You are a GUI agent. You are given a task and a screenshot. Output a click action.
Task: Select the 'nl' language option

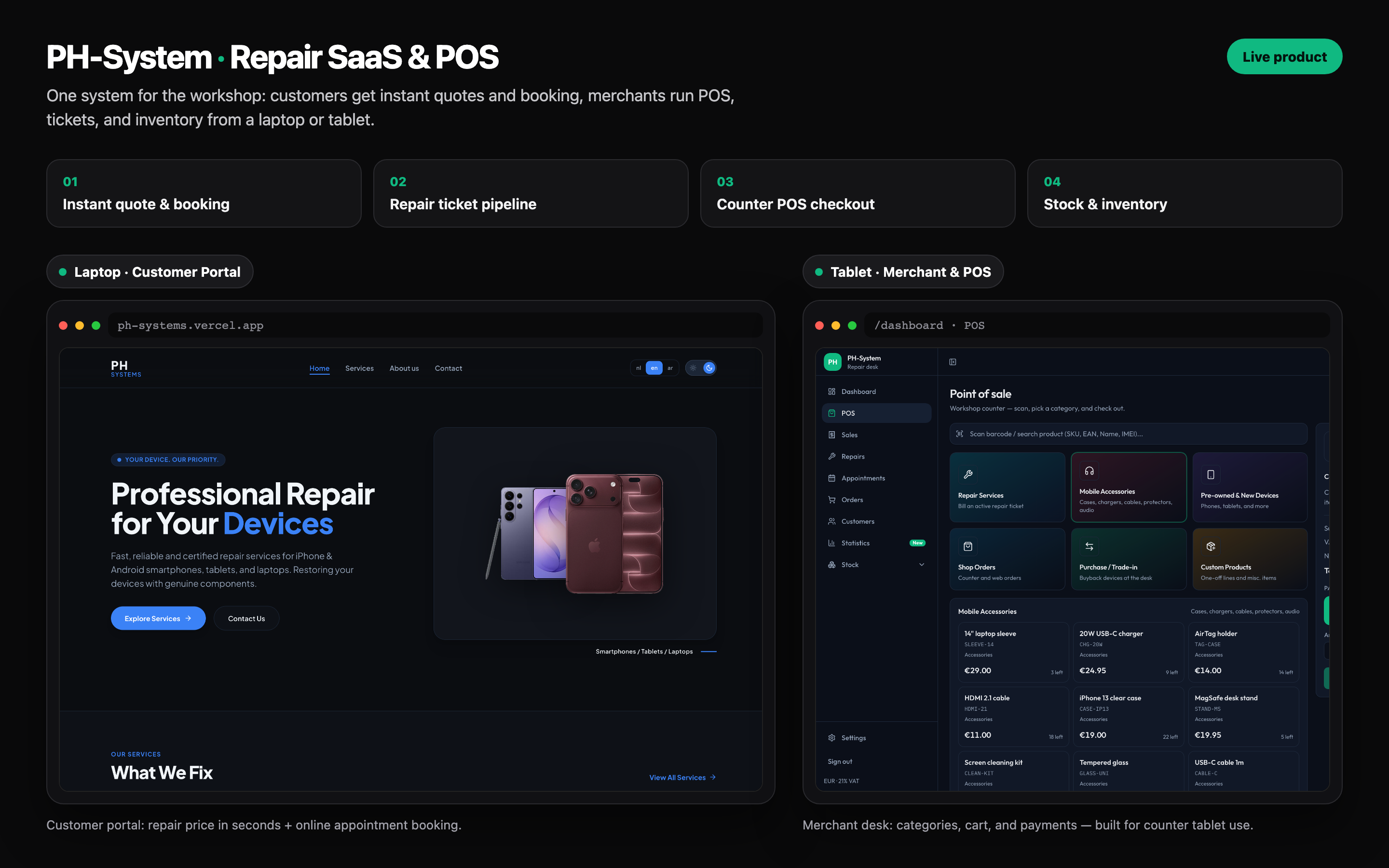point(638,368)
